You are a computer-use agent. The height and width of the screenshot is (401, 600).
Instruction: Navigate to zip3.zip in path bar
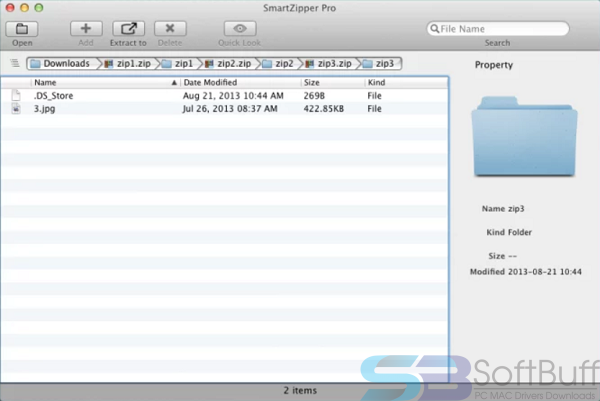coord(329,64)
